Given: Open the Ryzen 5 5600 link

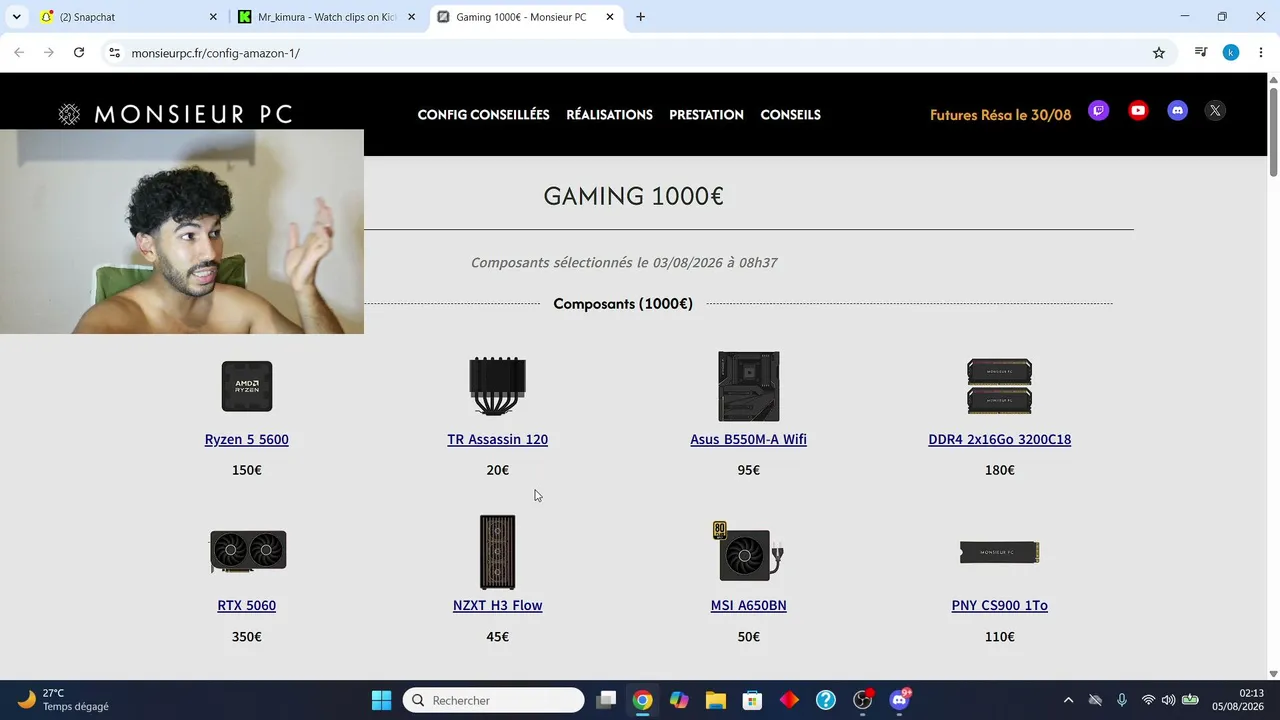Looking at the screenshot, I should tap(247, 440).
